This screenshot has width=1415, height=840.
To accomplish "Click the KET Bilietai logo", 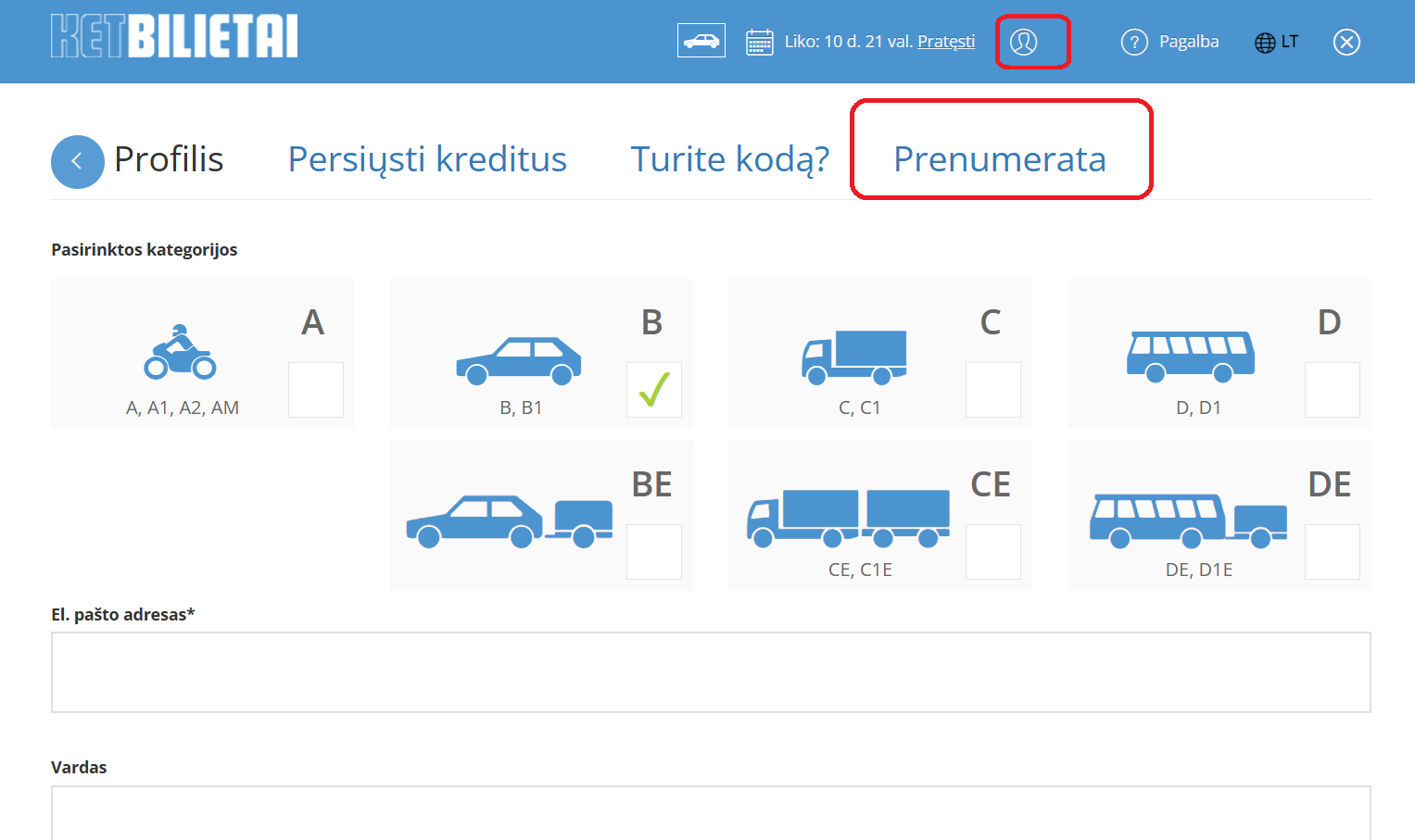I will (x=174, y=37).
